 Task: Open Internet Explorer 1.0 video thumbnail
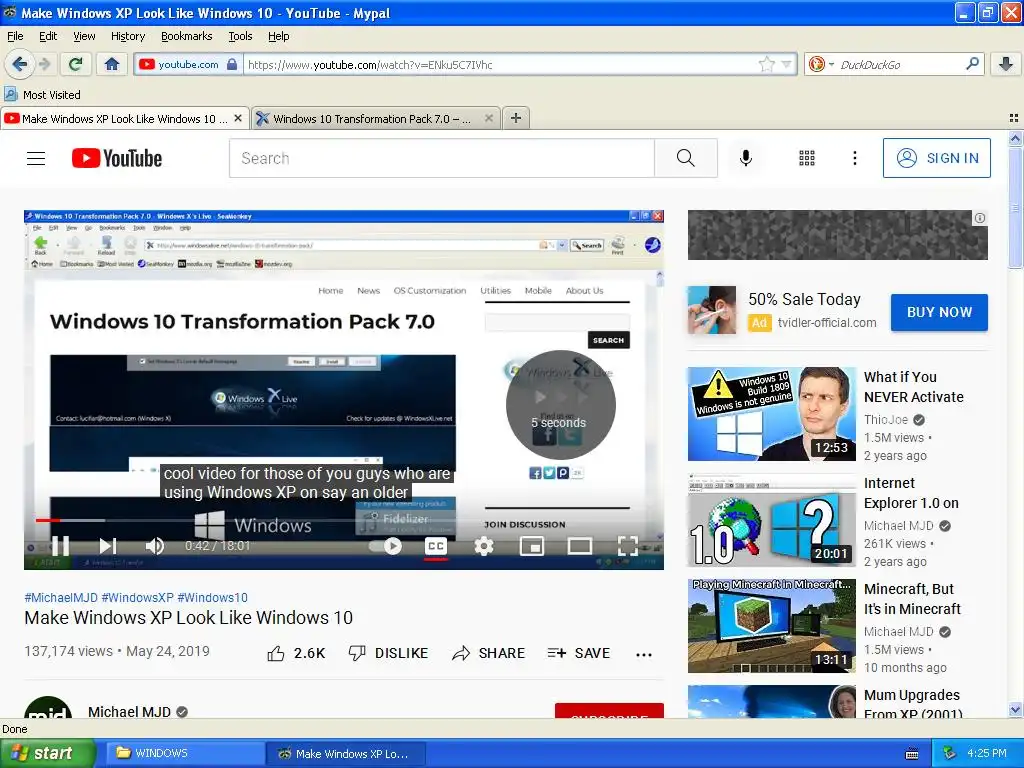click(x=771, y=520)
